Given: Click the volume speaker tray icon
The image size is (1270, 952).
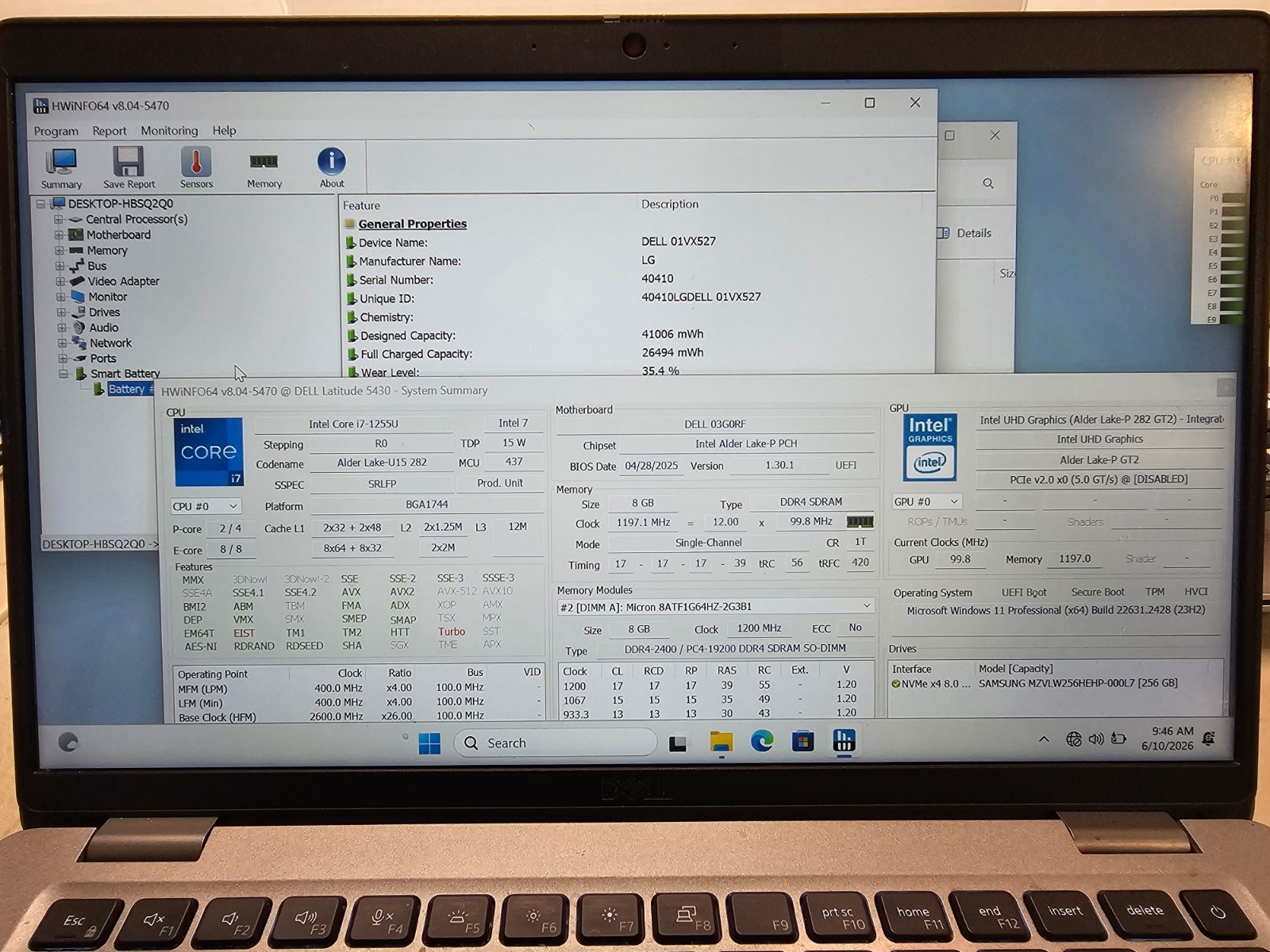Looking at the screenshot, I should click(1096, 739).
